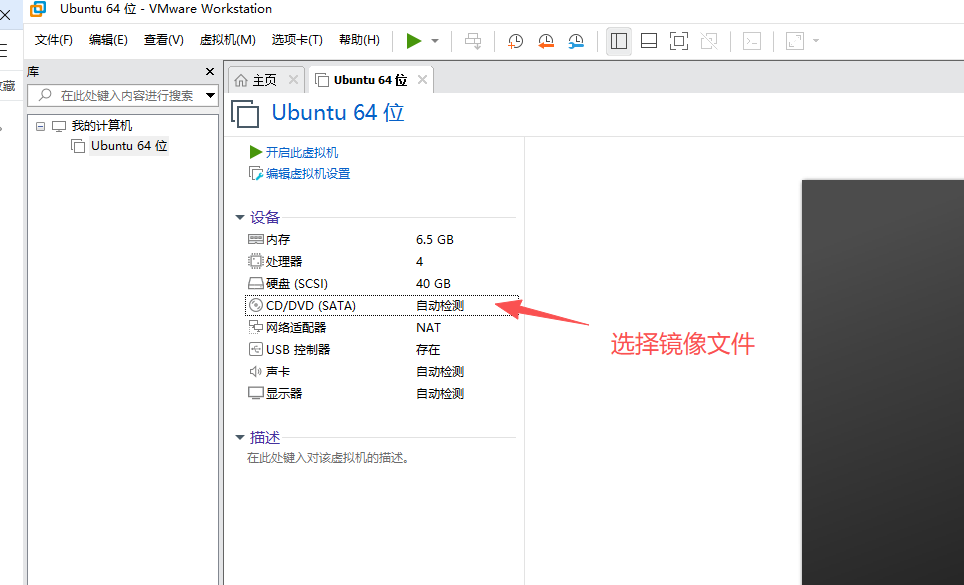Select the 显示器 device row
The height and width of the screenshot is (585, 964).
click(381, 393)
